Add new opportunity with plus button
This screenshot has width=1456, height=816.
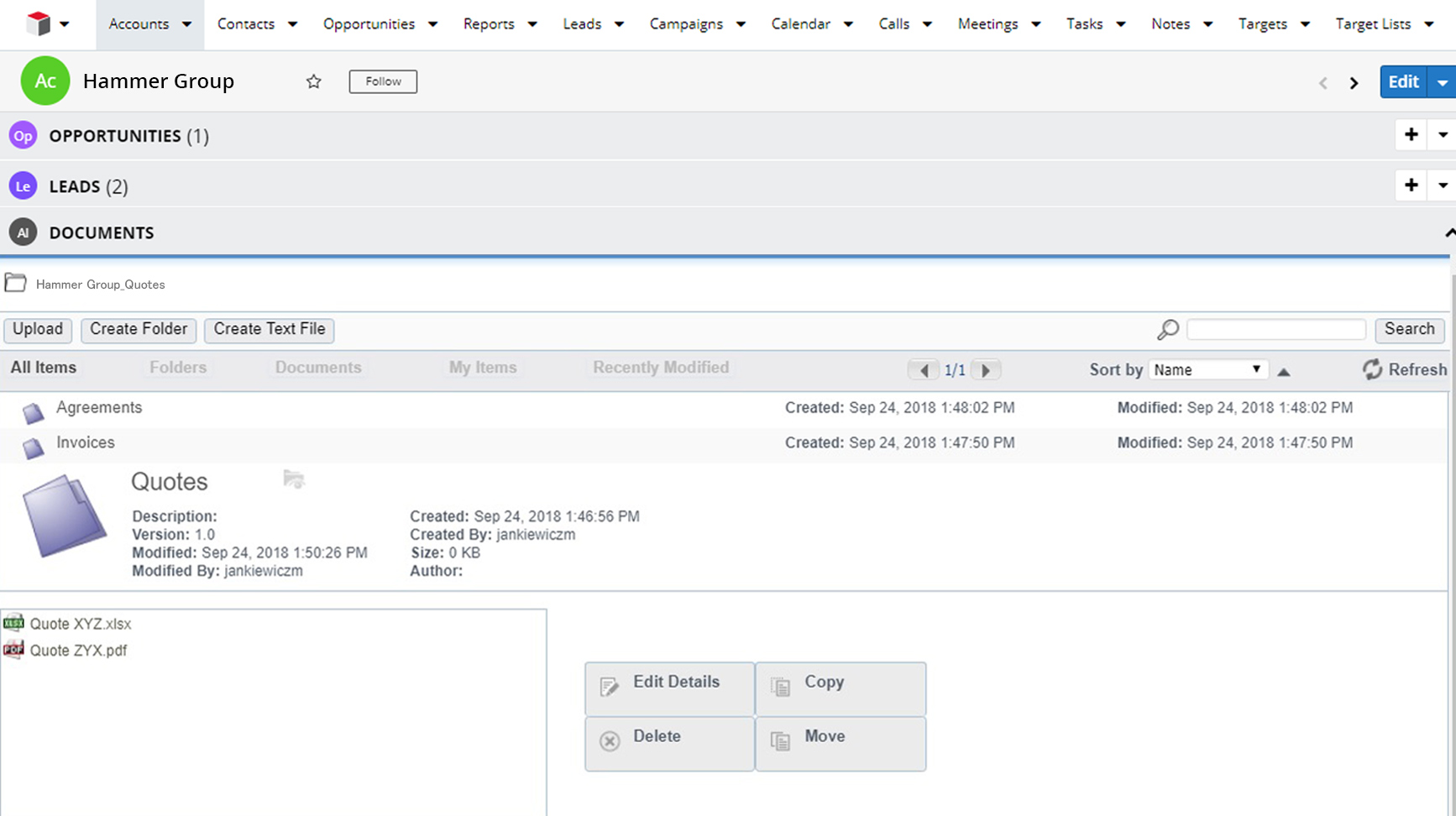1411,134
